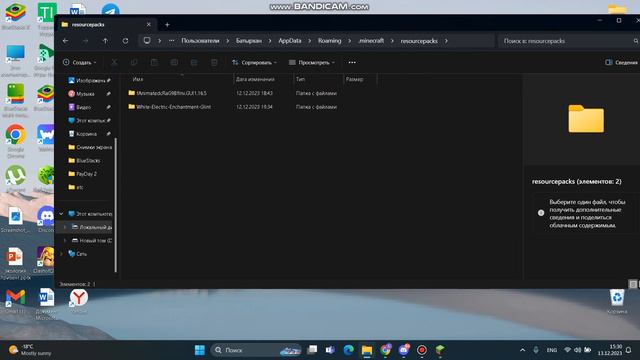The image size is (640, 360).
Task: Open the Windows Start menu
Action: point(200,350)
